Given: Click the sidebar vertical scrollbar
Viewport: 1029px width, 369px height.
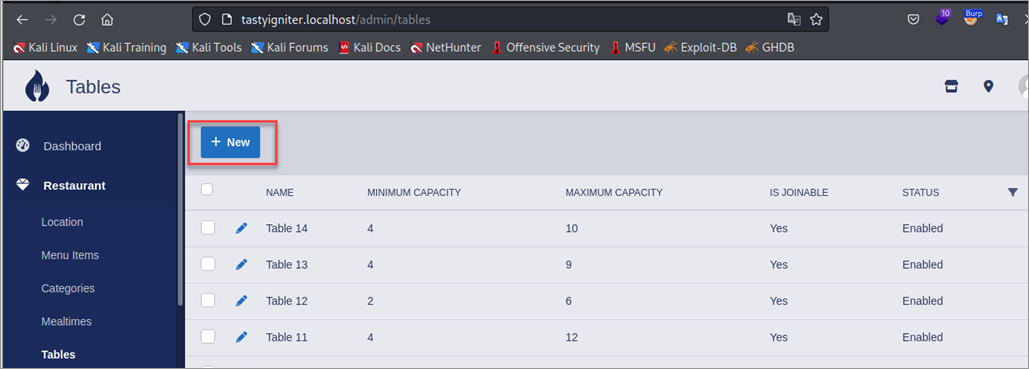Looking at the screenshot, I should coord(180,210).
